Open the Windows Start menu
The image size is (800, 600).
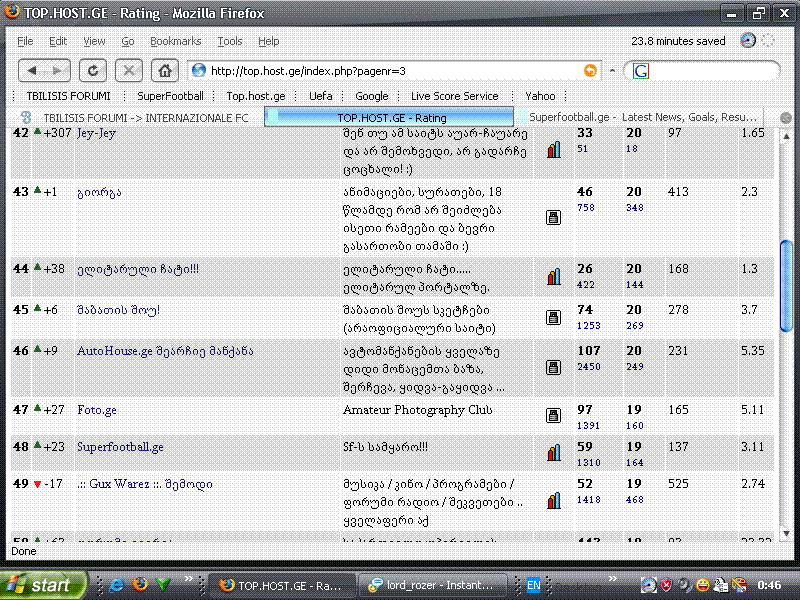coord(41,584)
